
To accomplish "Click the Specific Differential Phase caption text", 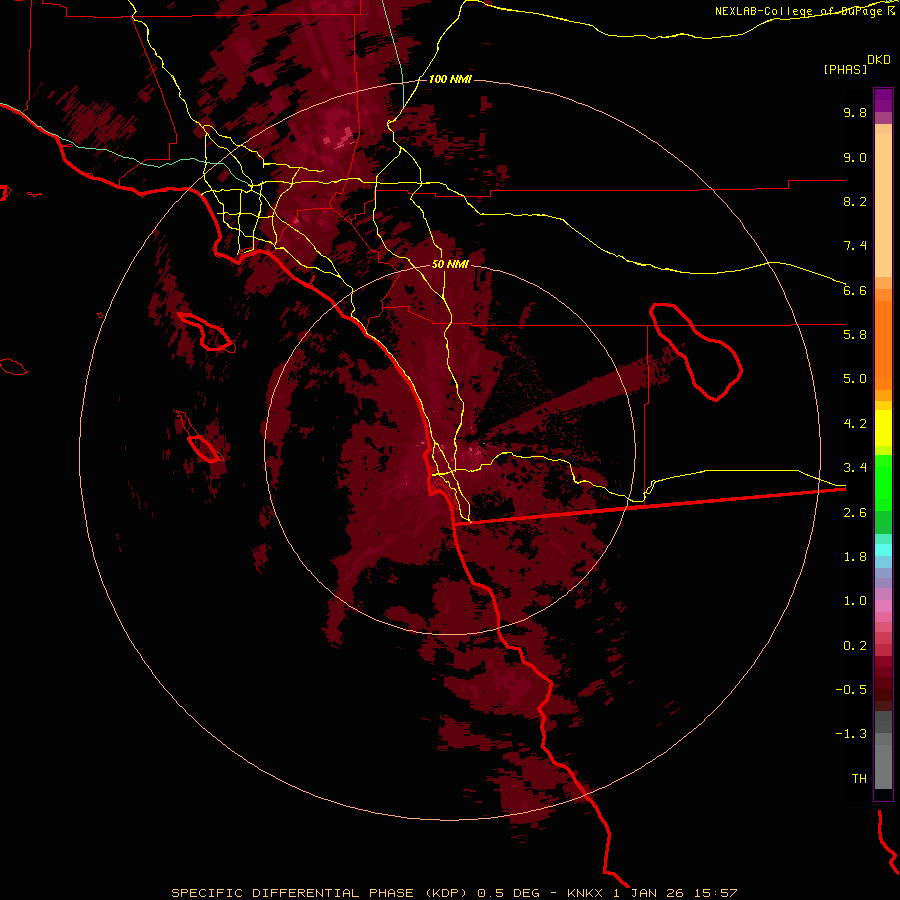I will [x=454, y=893].
